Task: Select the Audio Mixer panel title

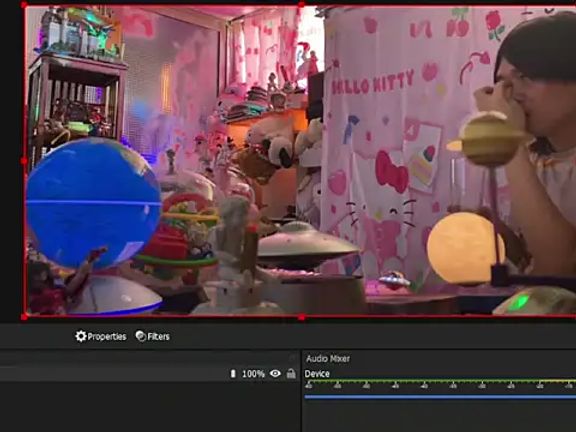Action: point(328,359)
